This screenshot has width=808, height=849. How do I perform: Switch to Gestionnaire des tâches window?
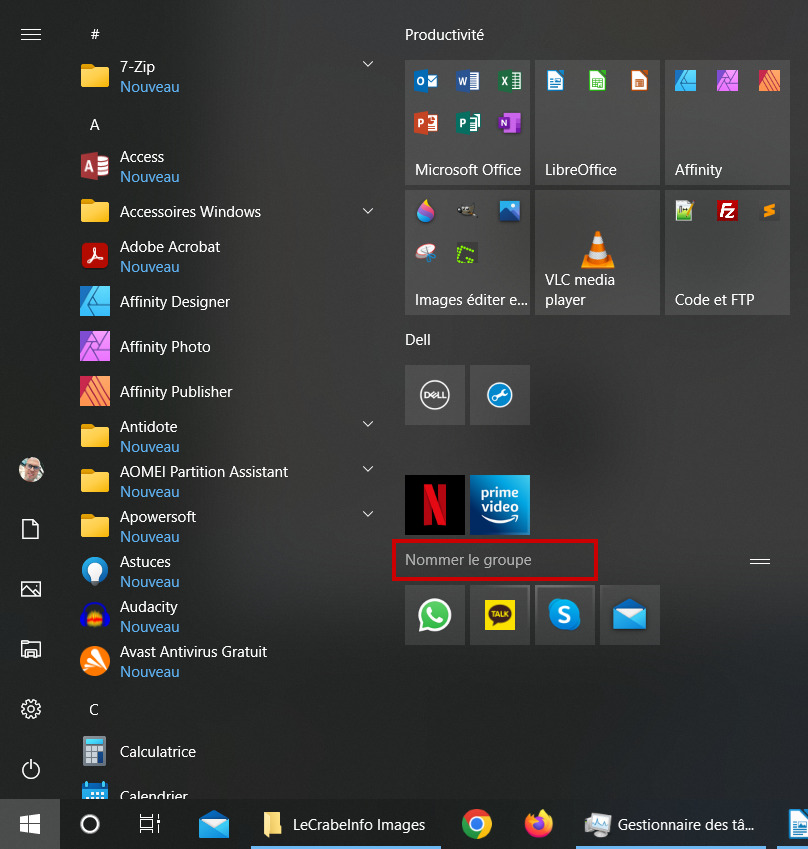[670, 824]
